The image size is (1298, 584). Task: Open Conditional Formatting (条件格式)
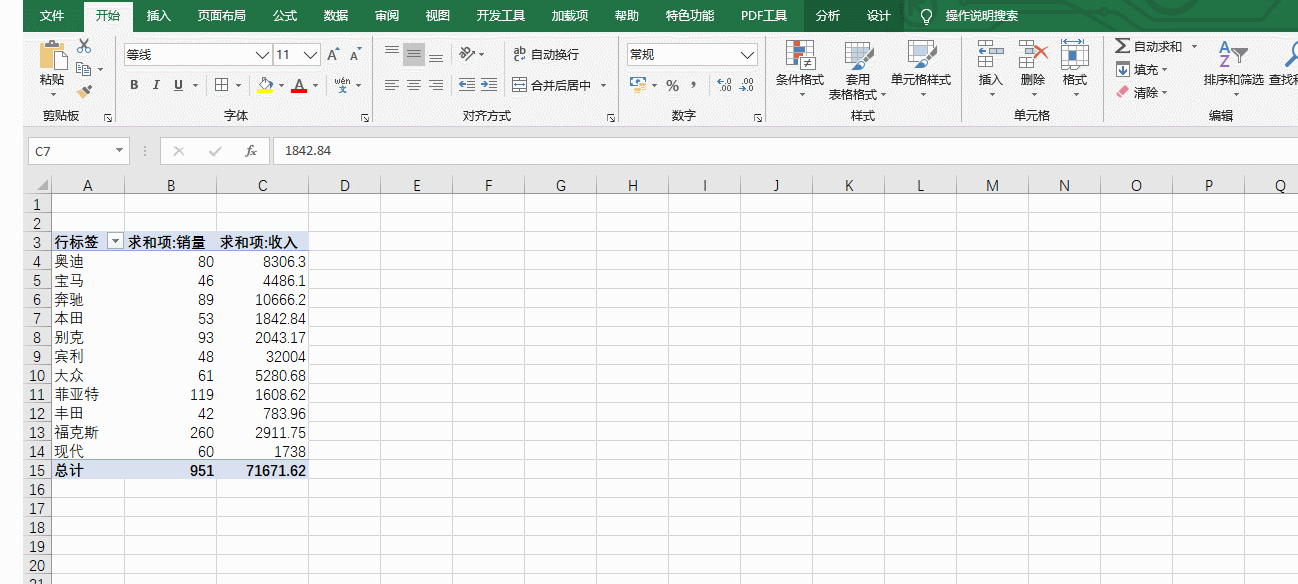pos(800,70)
